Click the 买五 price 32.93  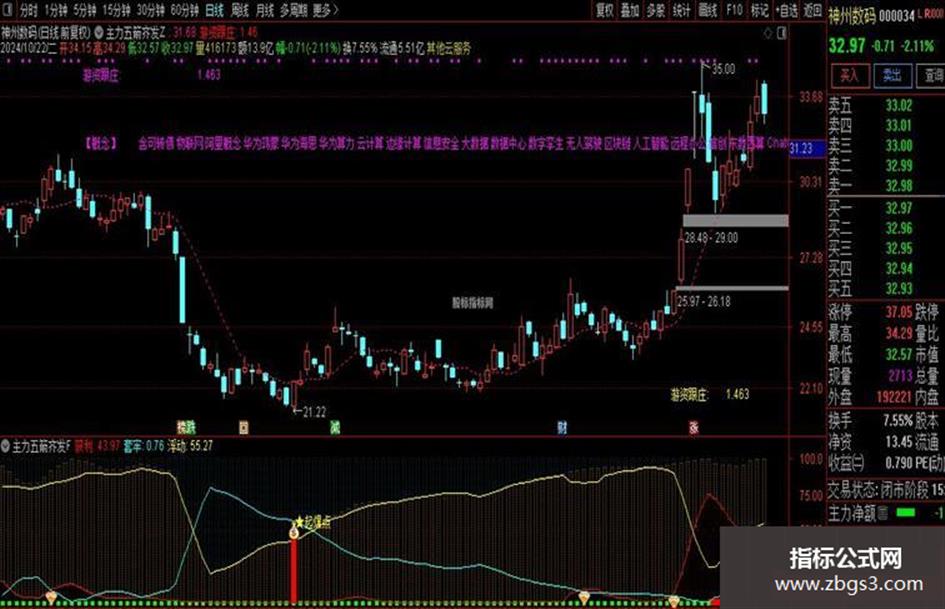click(899, 288)
